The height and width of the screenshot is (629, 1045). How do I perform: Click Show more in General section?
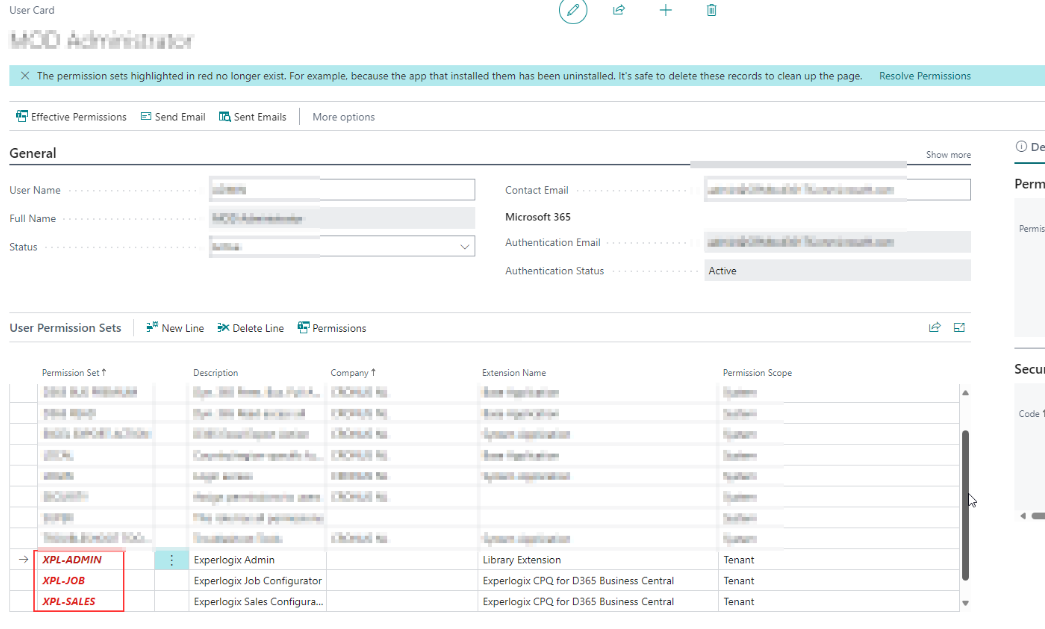coord(948,155)
